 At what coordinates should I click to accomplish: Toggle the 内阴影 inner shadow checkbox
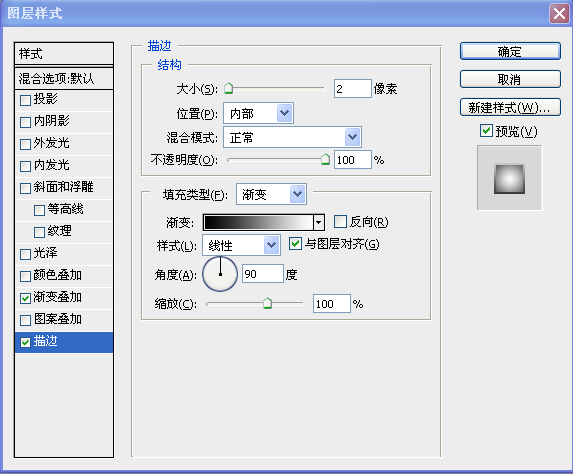pyautogui.click(x=25, y=122)
